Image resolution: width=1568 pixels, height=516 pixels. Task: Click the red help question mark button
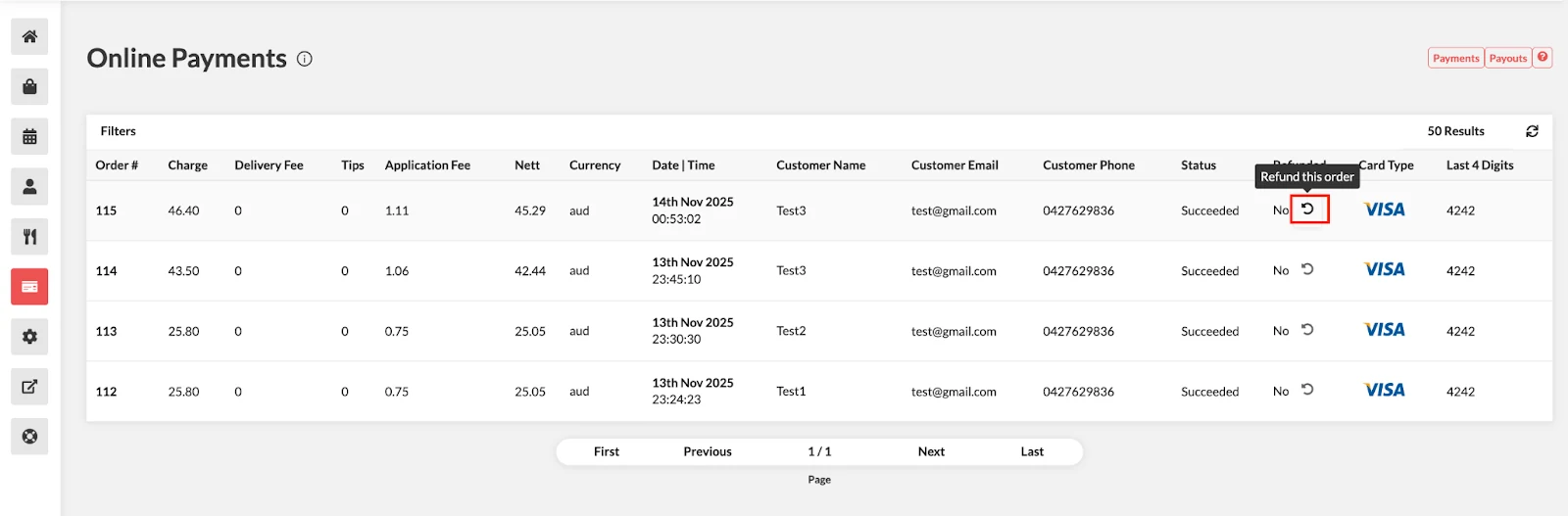coord(1543,58)
